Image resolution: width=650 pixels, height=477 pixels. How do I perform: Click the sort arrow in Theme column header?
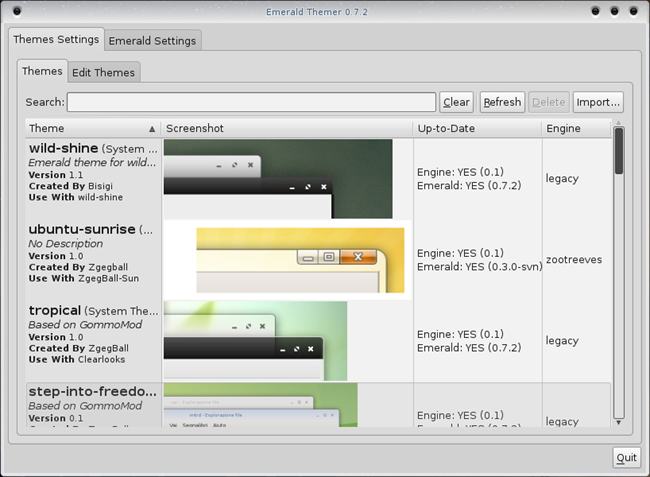click(x=152, y=129)
